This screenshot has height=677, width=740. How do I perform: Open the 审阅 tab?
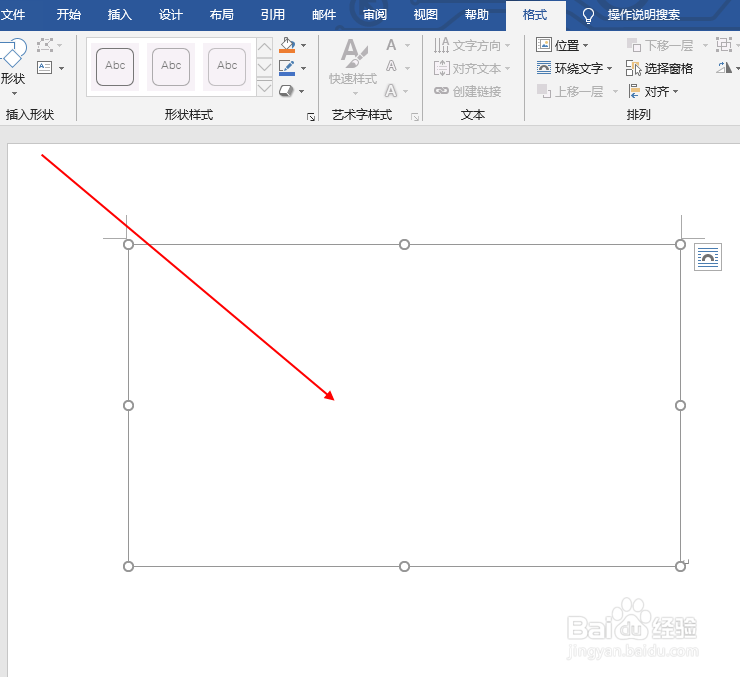375,15
